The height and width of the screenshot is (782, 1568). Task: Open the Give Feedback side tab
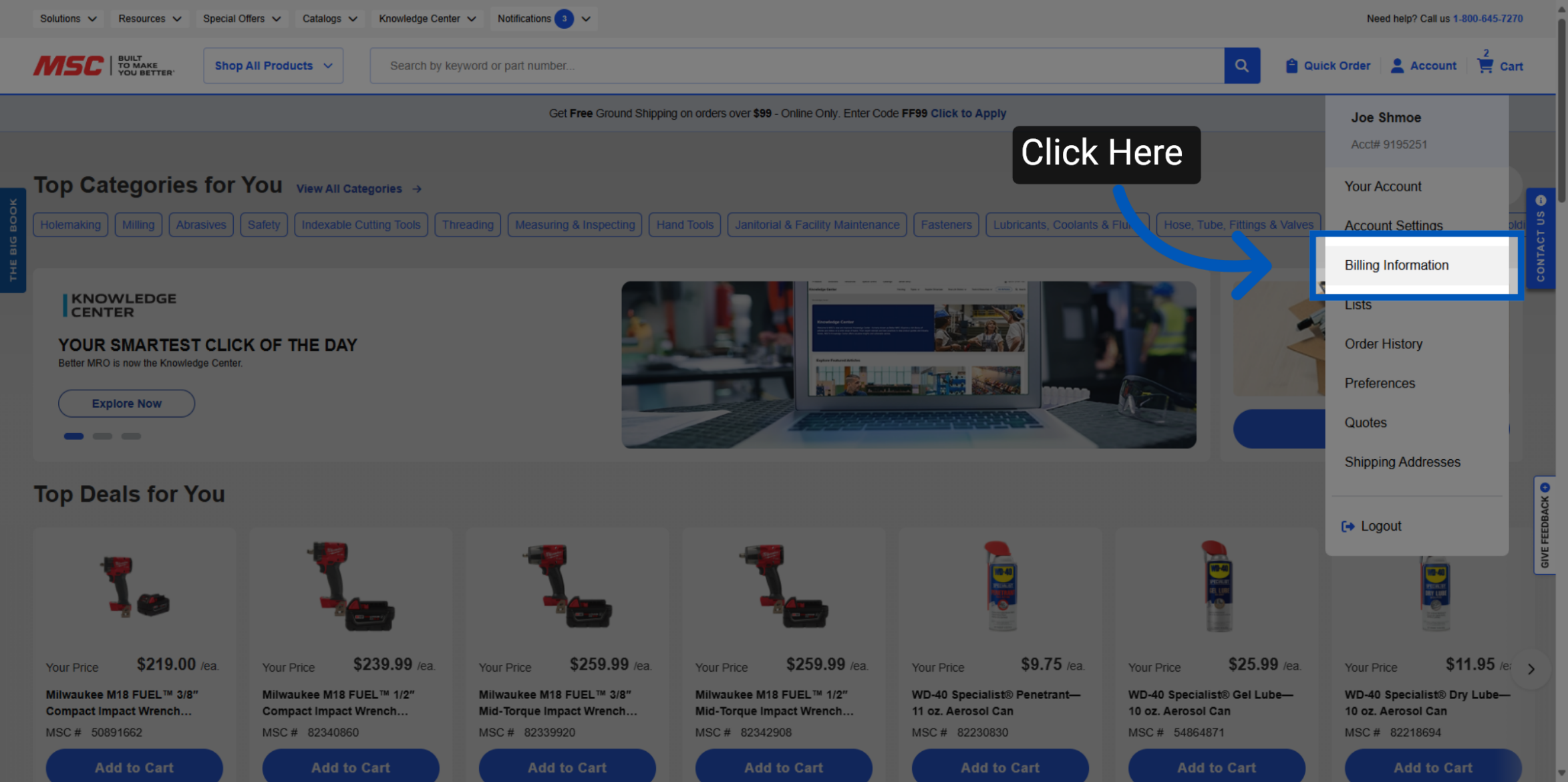point(1545,525)
